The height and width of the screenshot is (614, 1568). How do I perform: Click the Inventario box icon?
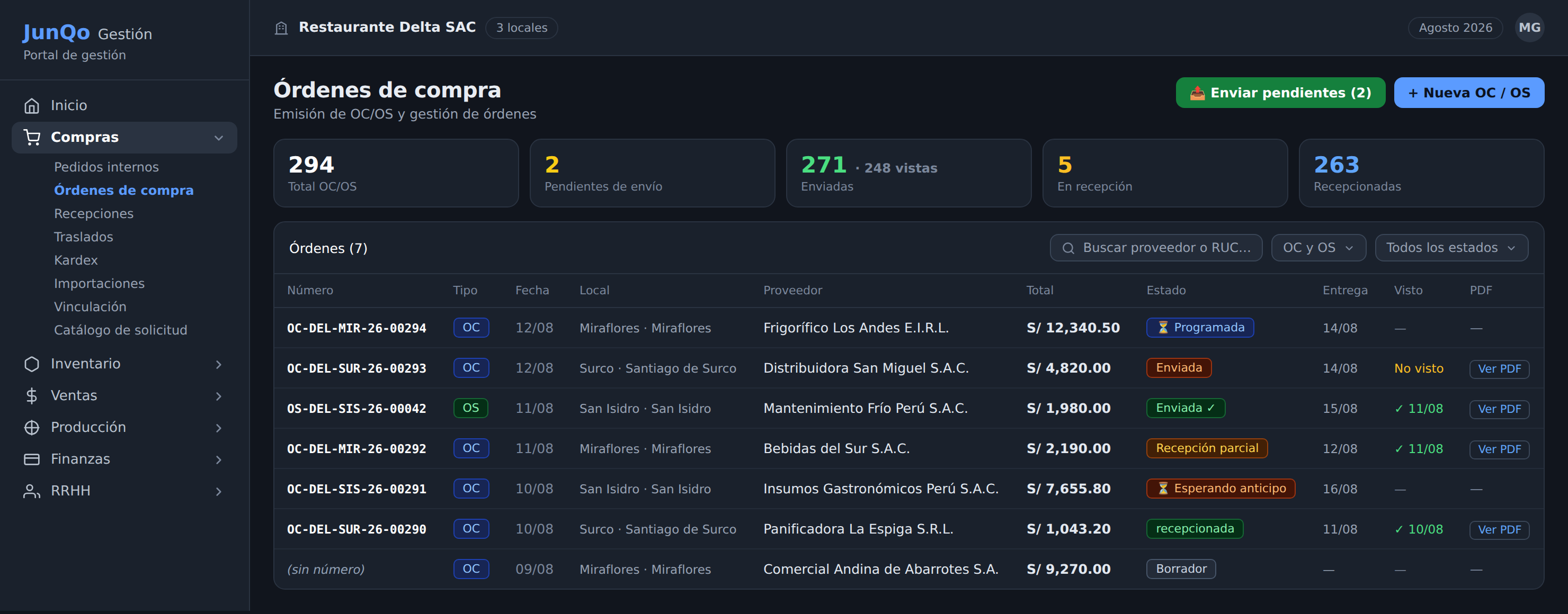[x=32, y=364]
